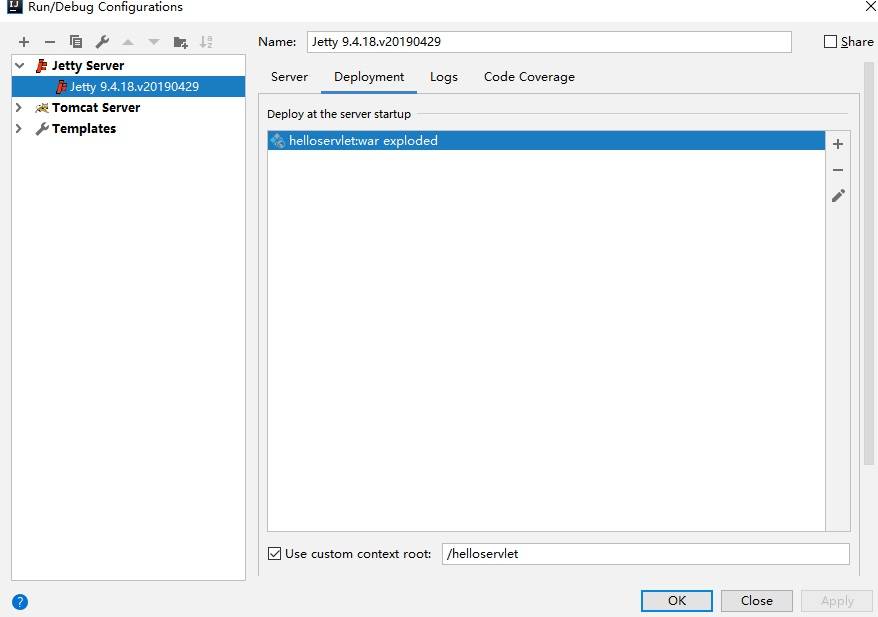This screenshot has height=617, width=878.
Task: Collapse the Jetty Server tree node
Action: click(x=19, y=66)
